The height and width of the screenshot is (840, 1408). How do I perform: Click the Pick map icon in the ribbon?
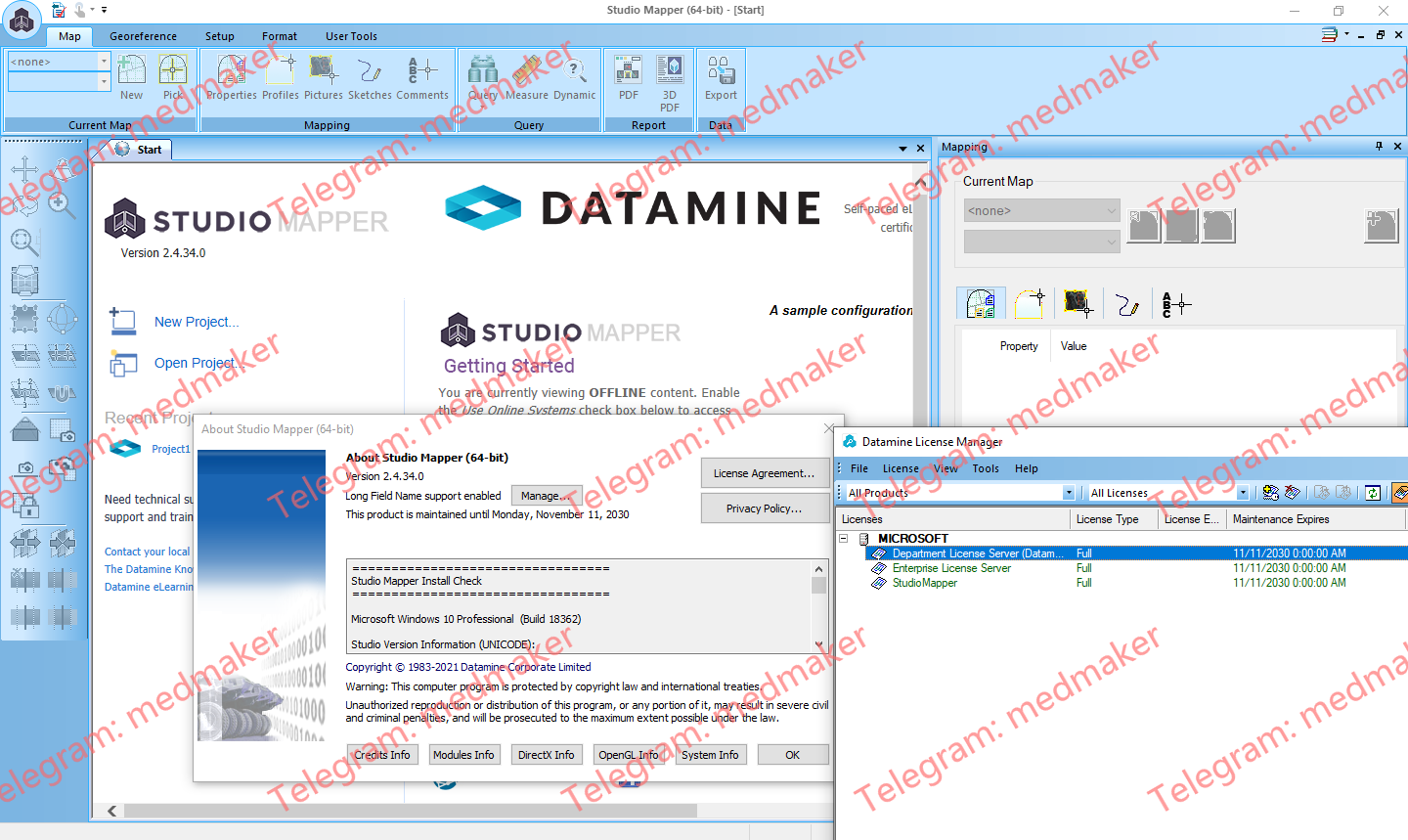172,70
